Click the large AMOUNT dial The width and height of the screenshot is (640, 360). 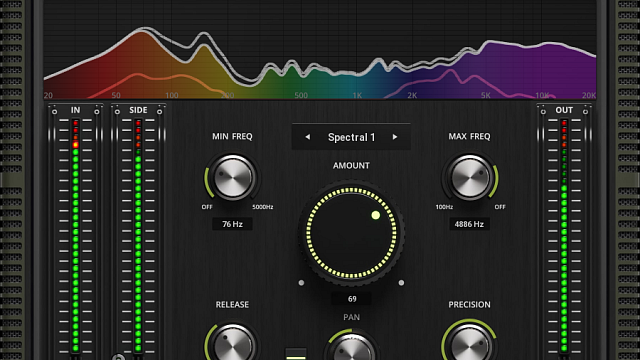click(351, 233)
